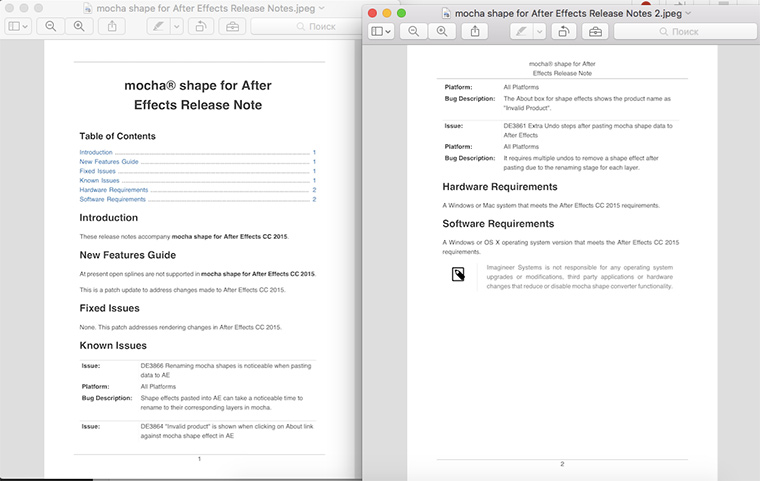The width and height of the screenshot is (760, 481).
Task: Click Software Requirements heading on page 2
Action: pos(498,224)
